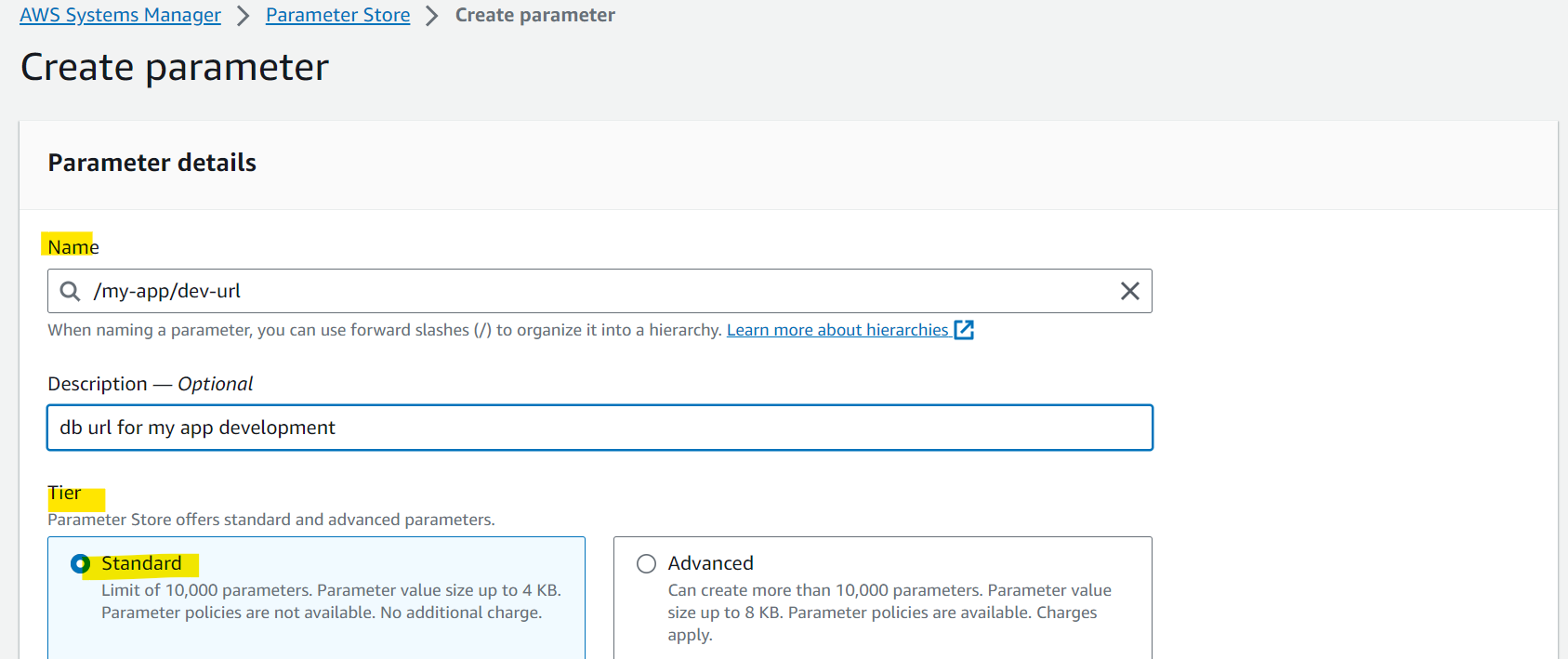1568x659 pixels.
Task: Click the Description input field
Action: coord(600,428)
